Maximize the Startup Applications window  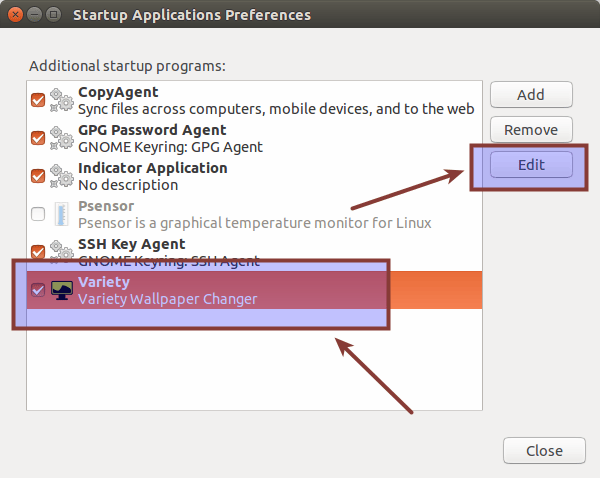[x=52, y=15]
